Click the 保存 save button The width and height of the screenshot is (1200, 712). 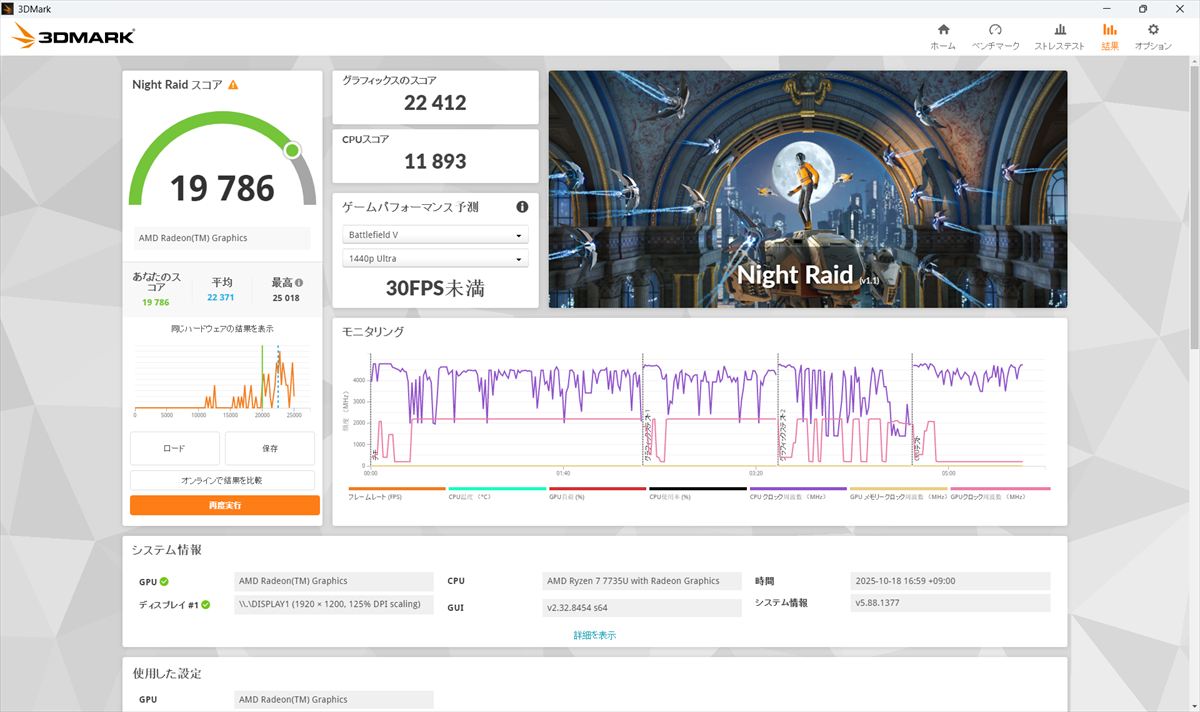[x=270, y=449]
